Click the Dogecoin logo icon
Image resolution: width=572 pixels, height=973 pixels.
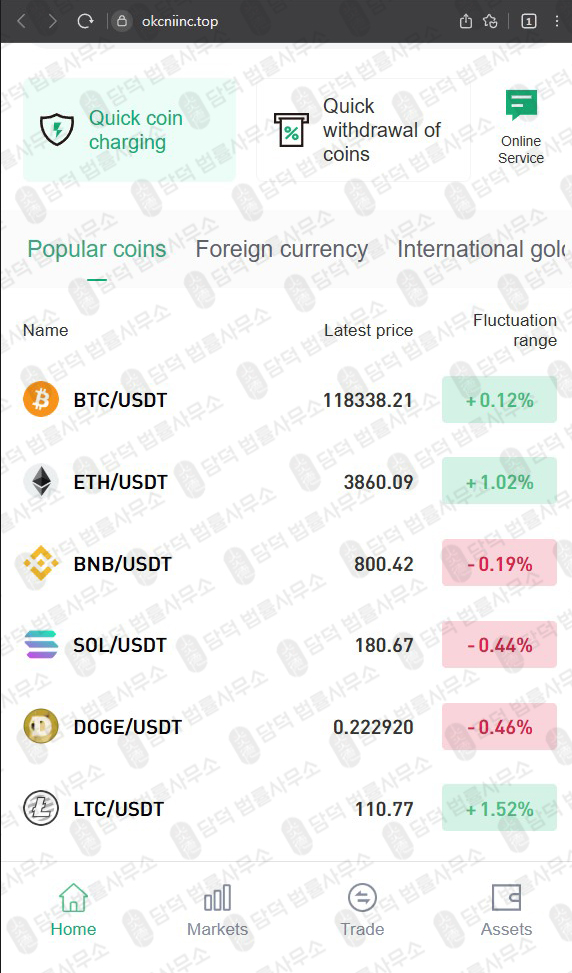[x=41, y=727]
